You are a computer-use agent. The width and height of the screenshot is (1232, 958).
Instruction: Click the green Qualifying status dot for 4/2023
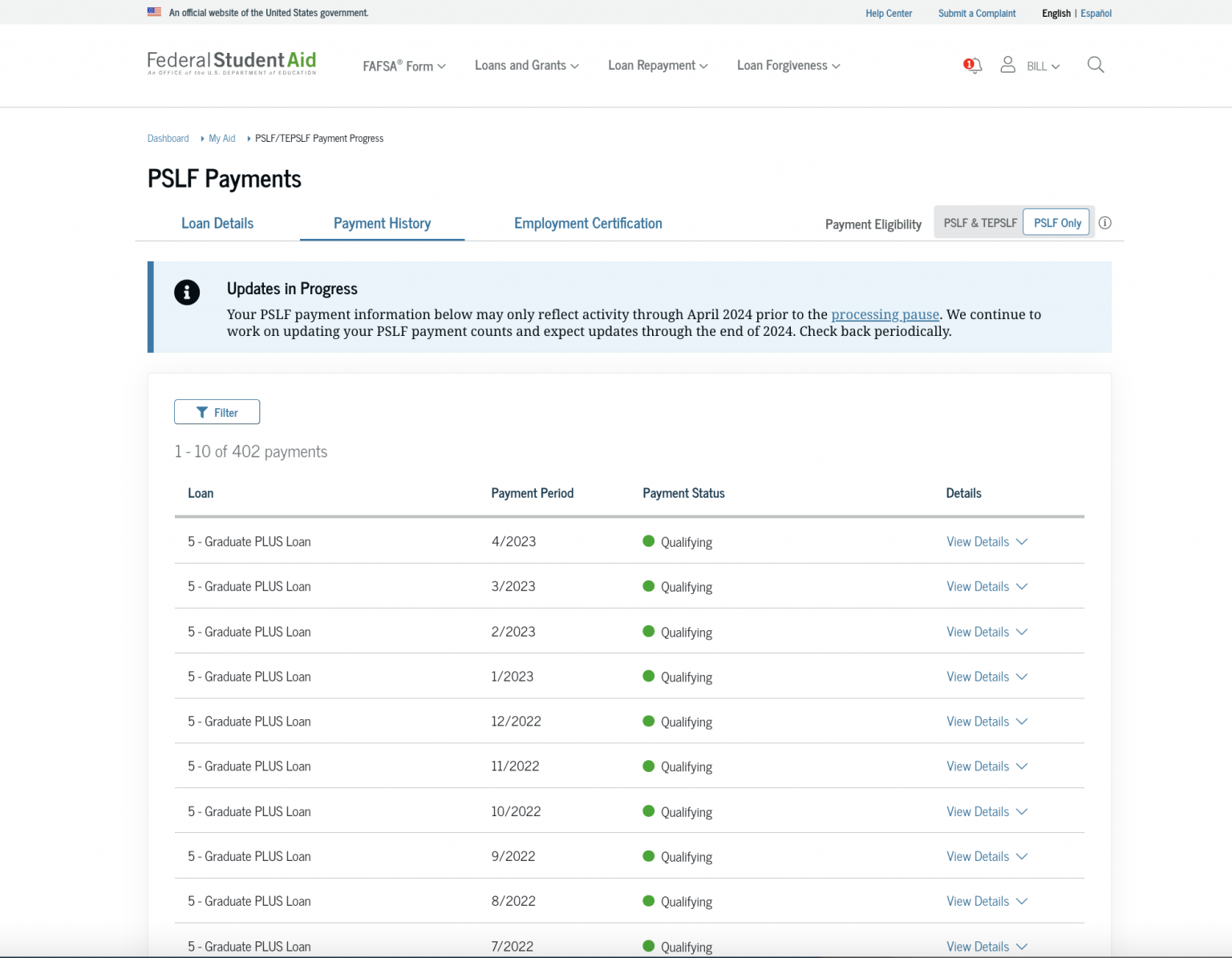click(647, 541)
